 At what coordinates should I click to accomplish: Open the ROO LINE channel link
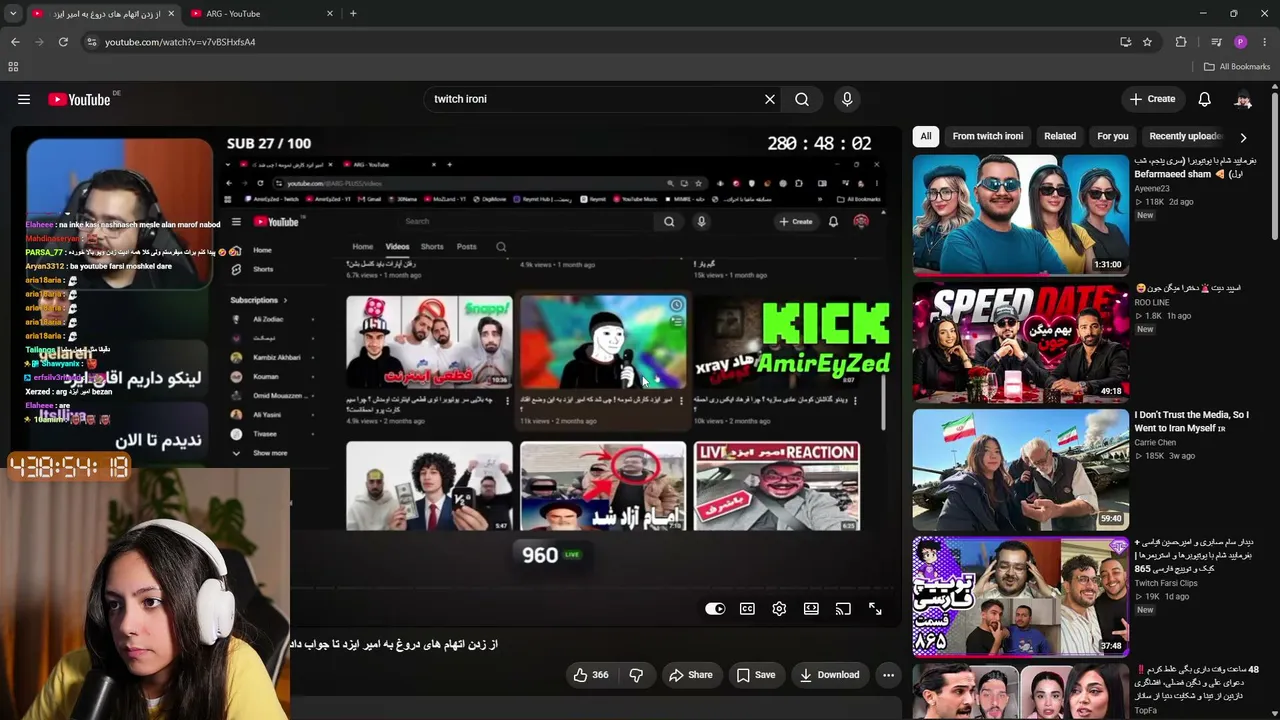coord(1152,302)
